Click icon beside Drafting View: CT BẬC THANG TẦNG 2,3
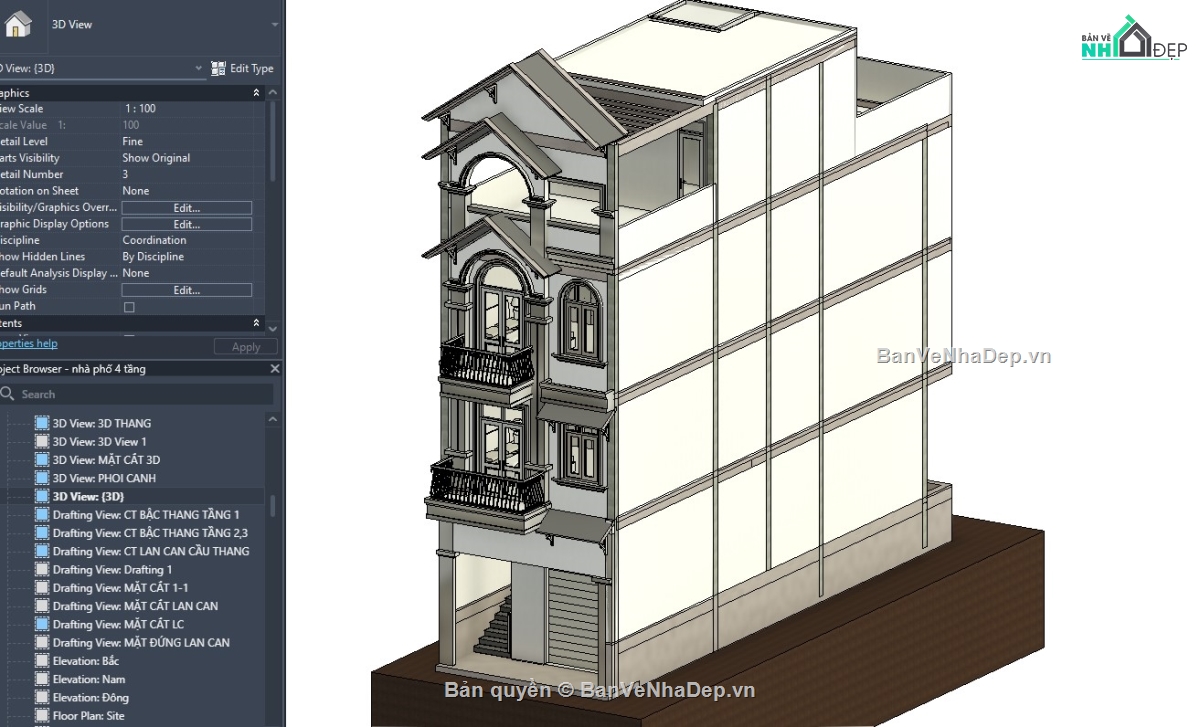Image resolution: width=1200 pixels, height=727 pixels. pyautogui.click(x=42, y=533)
